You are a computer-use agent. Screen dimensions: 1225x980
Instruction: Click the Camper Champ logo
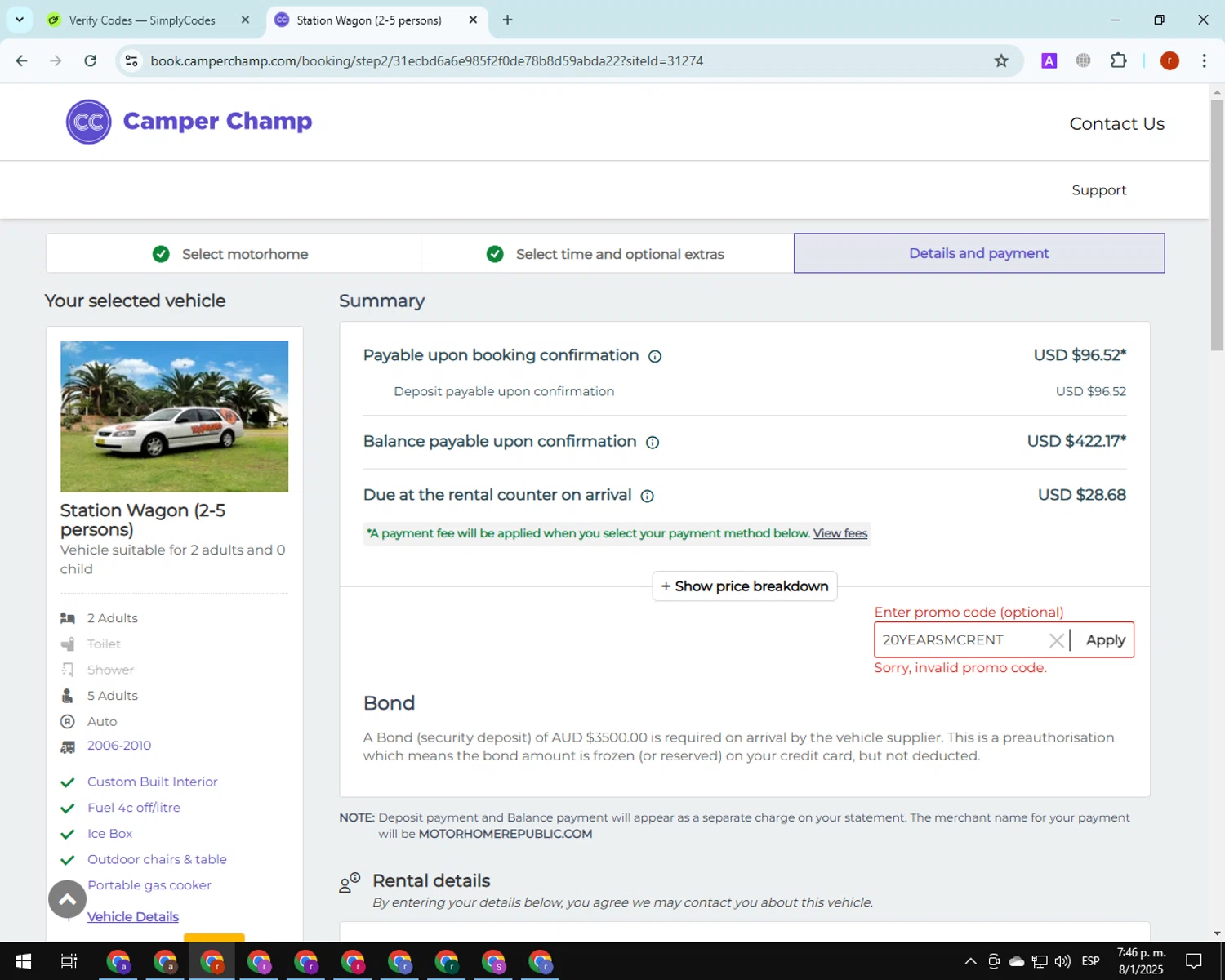(x=189, y=122)
